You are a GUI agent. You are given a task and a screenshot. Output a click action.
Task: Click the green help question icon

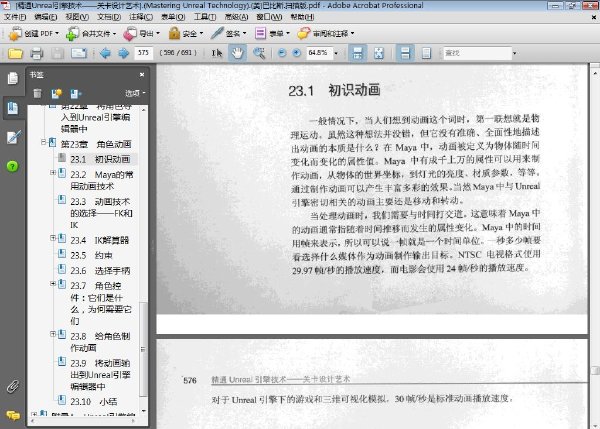(13, 166)
